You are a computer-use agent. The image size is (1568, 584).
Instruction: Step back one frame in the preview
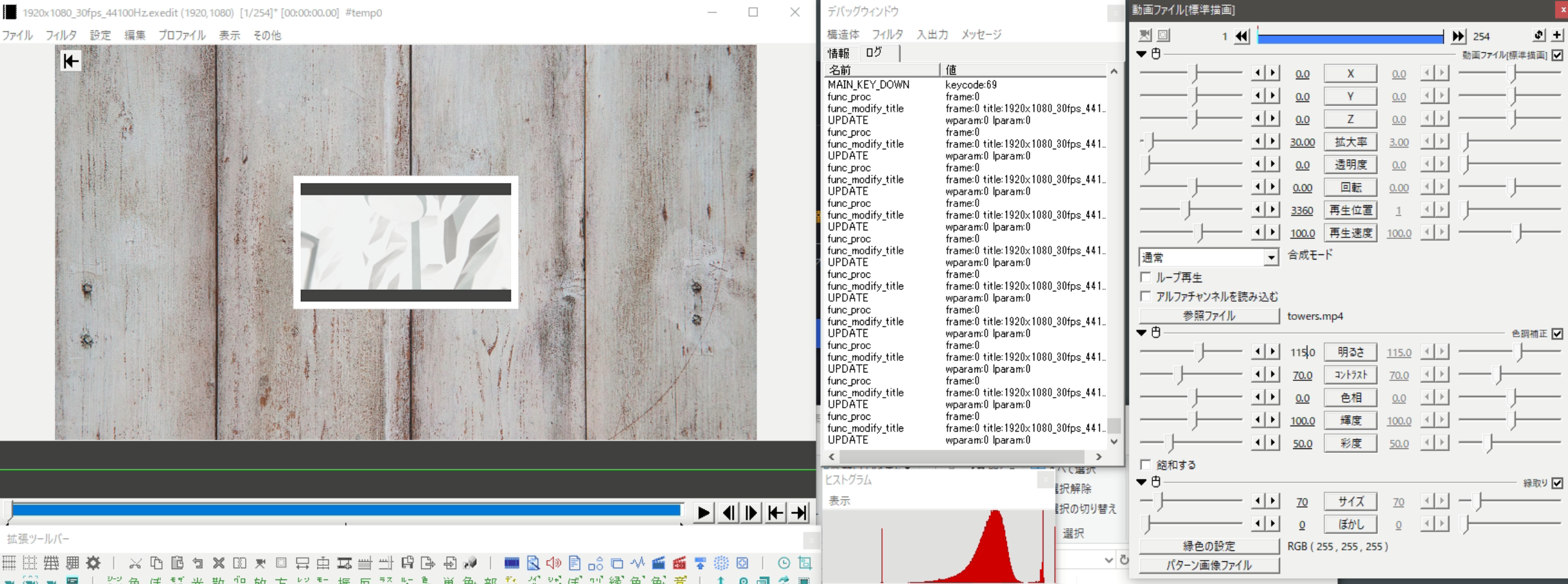click(x=728, y=513)
